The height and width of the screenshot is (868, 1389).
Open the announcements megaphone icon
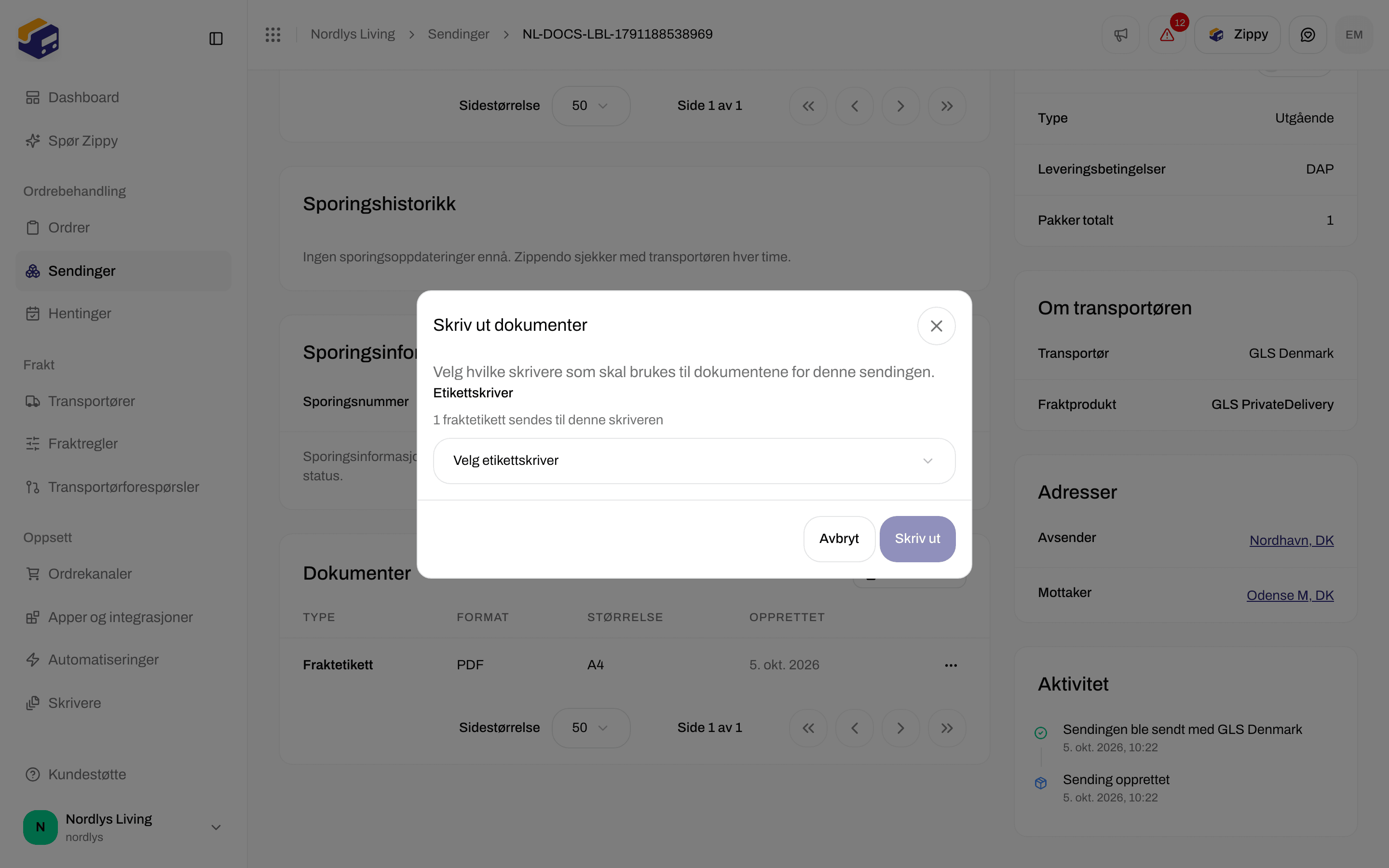point(1120,34)
